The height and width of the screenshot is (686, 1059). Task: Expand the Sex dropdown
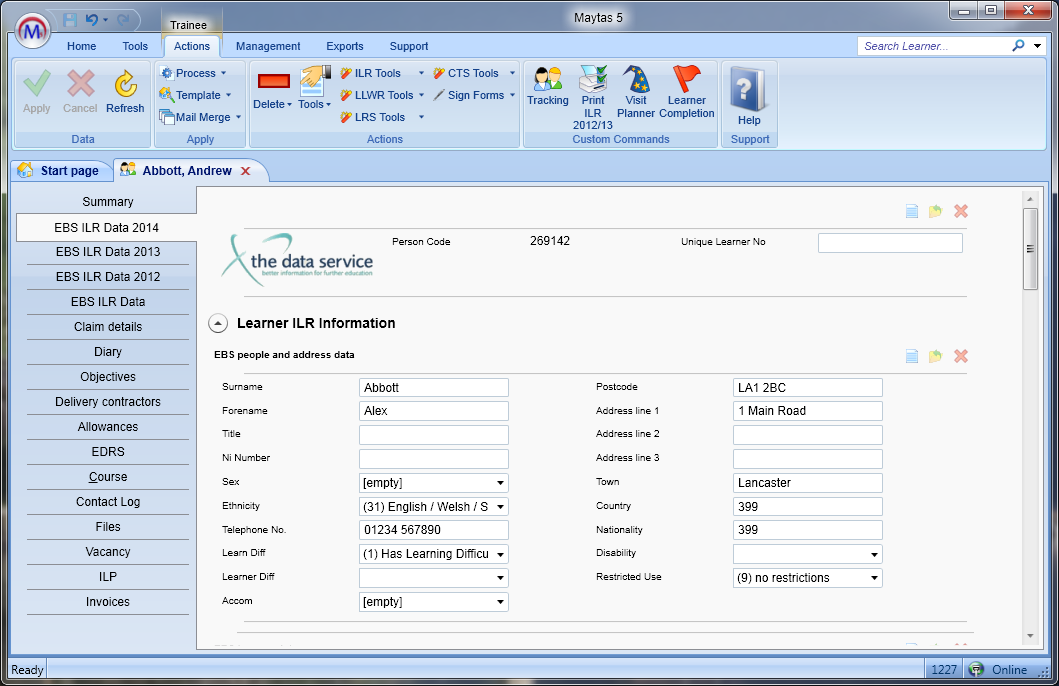coord(499,483)
